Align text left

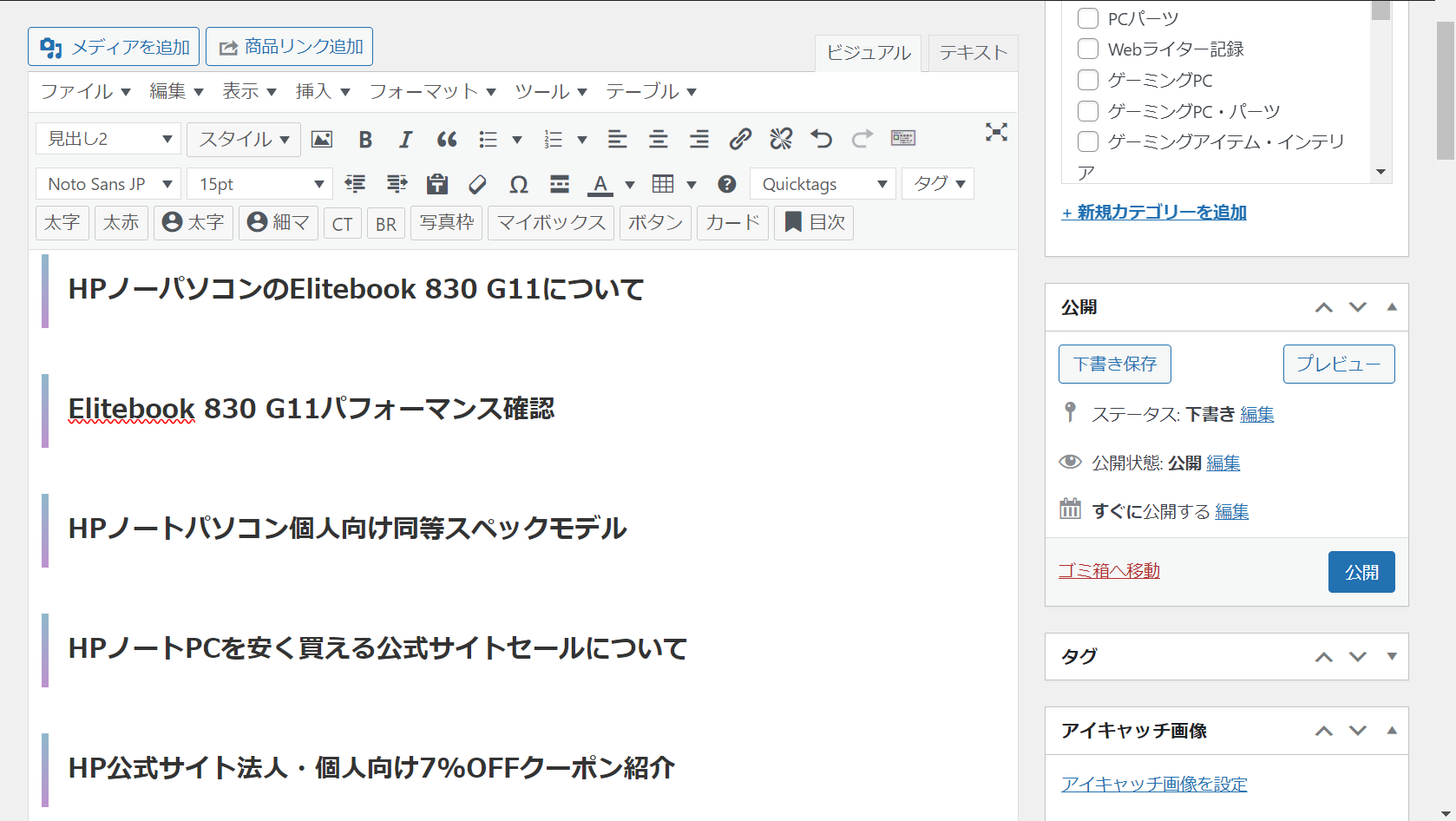tap(618, 139)
